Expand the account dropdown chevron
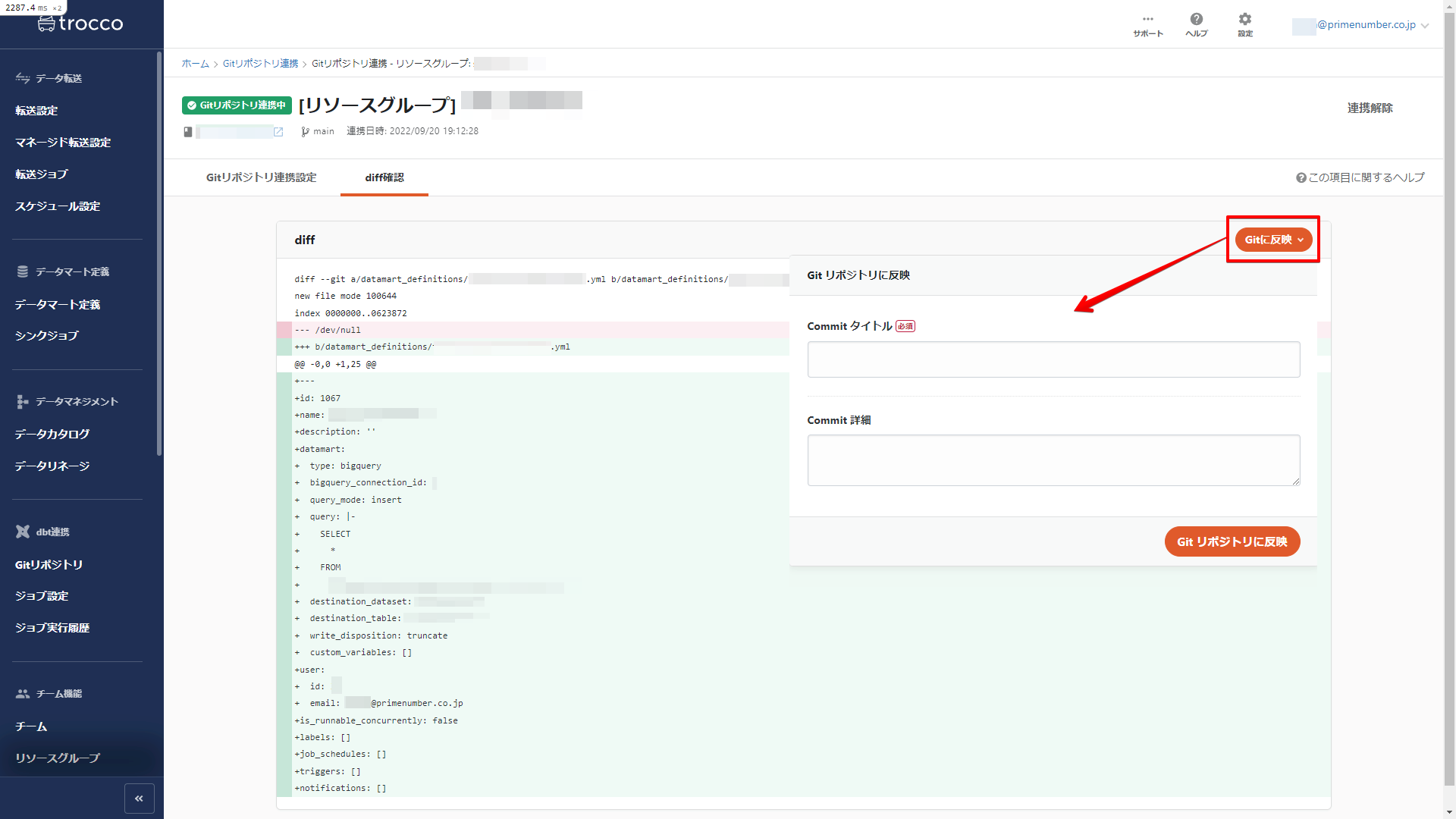 coord(1425,26)
